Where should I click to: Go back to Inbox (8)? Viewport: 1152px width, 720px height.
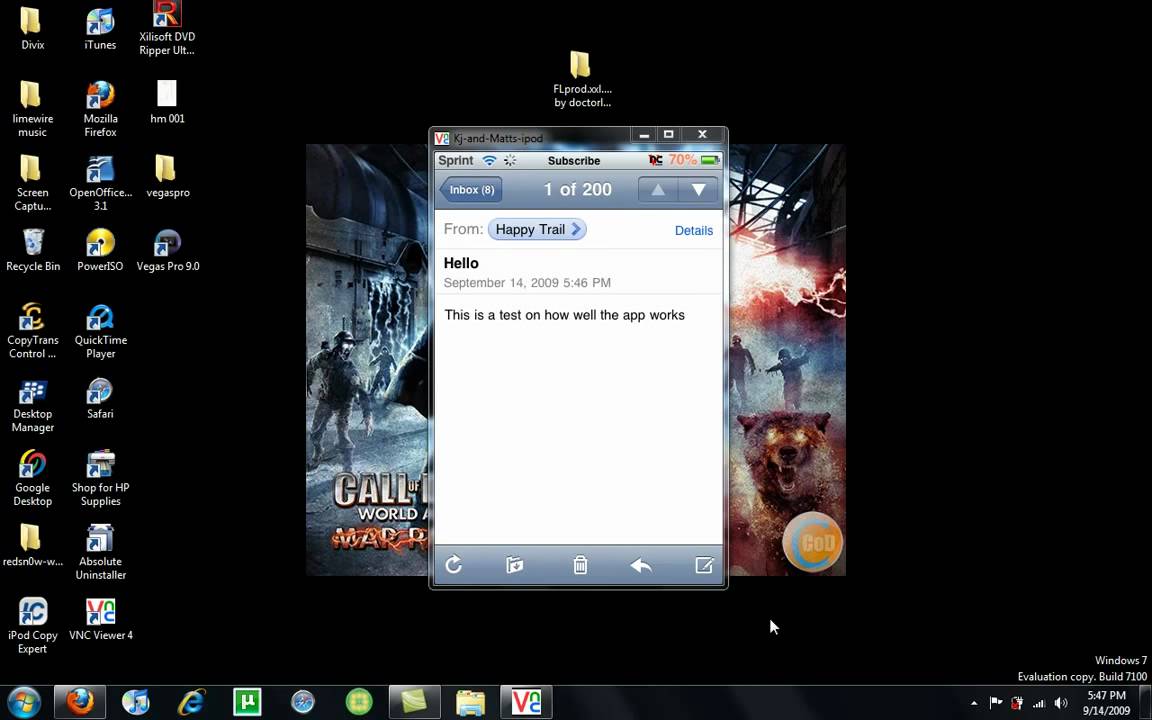tap(470, 190)
